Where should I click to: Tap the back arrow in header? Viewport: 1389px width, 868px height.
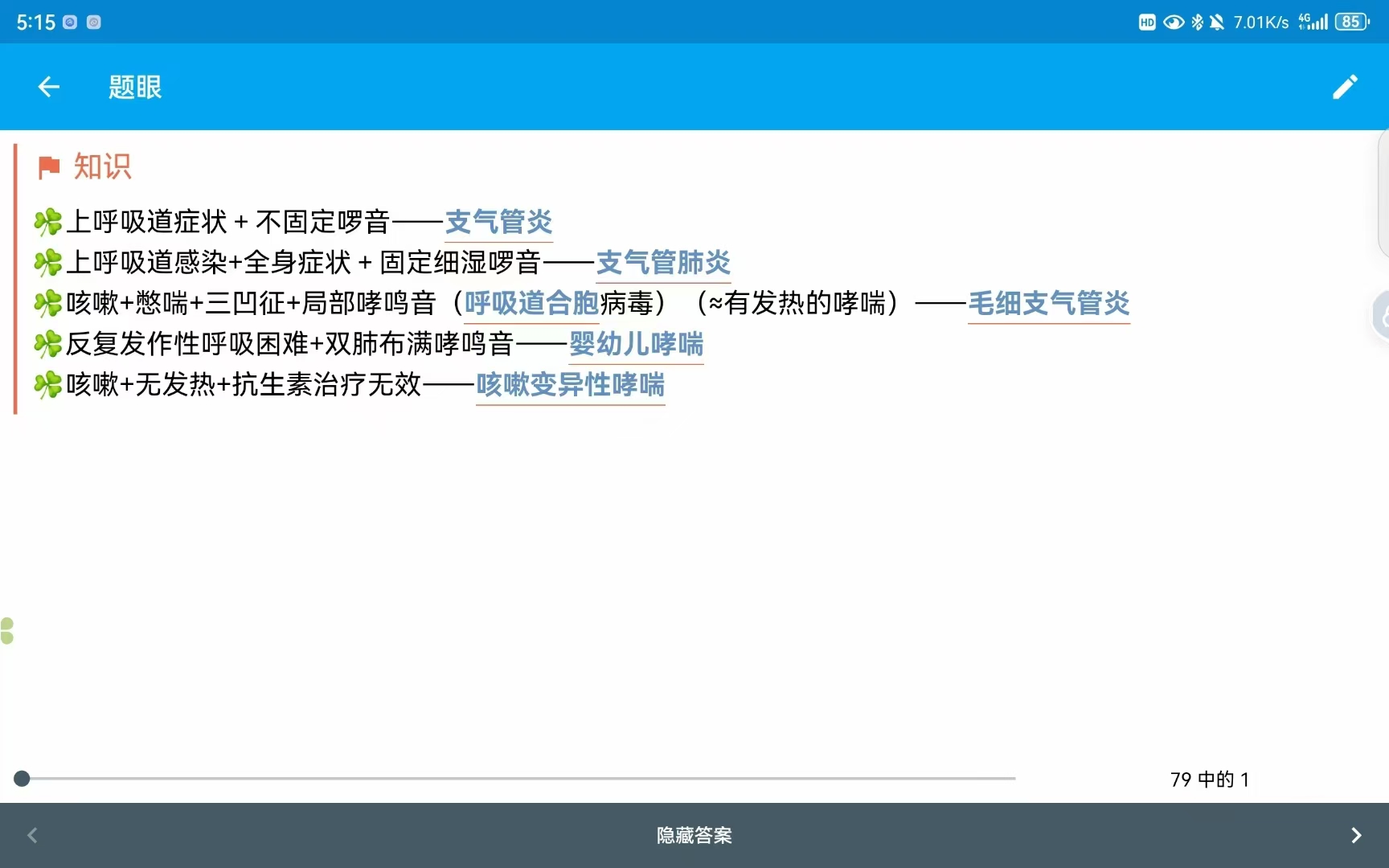point(49,87)
